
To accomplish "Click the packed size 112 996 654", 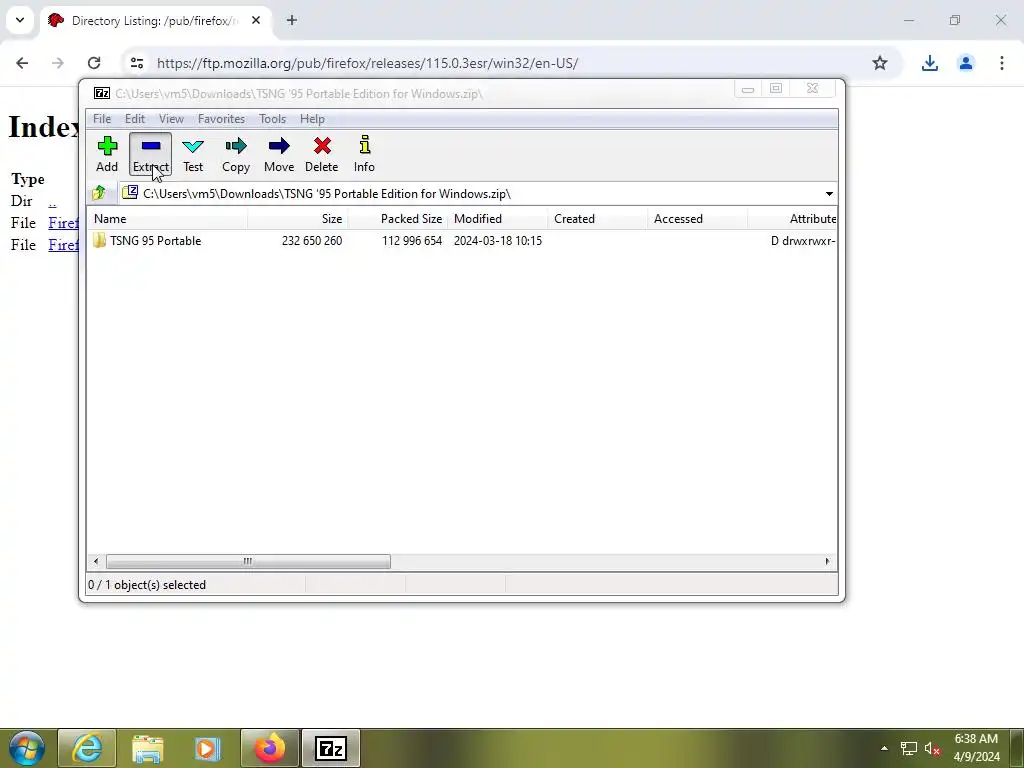I will [412, 241].
